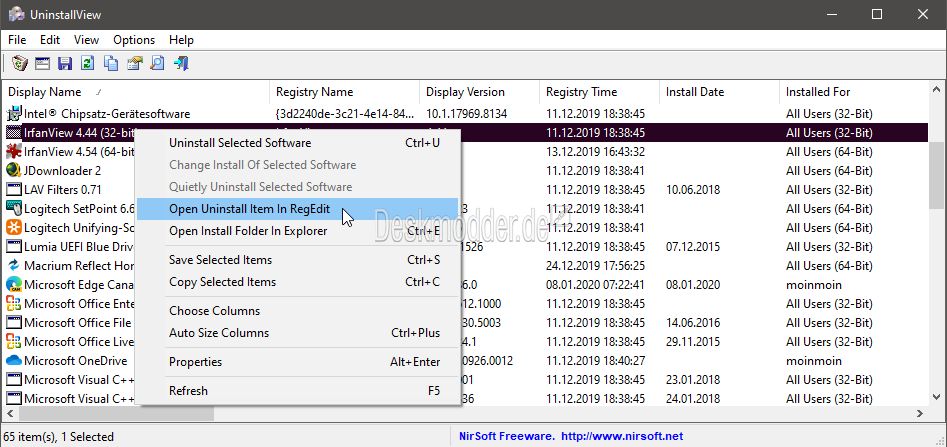Click install date 10.06.2018
The image size is (947, 447).
click(x=693, y=190)
